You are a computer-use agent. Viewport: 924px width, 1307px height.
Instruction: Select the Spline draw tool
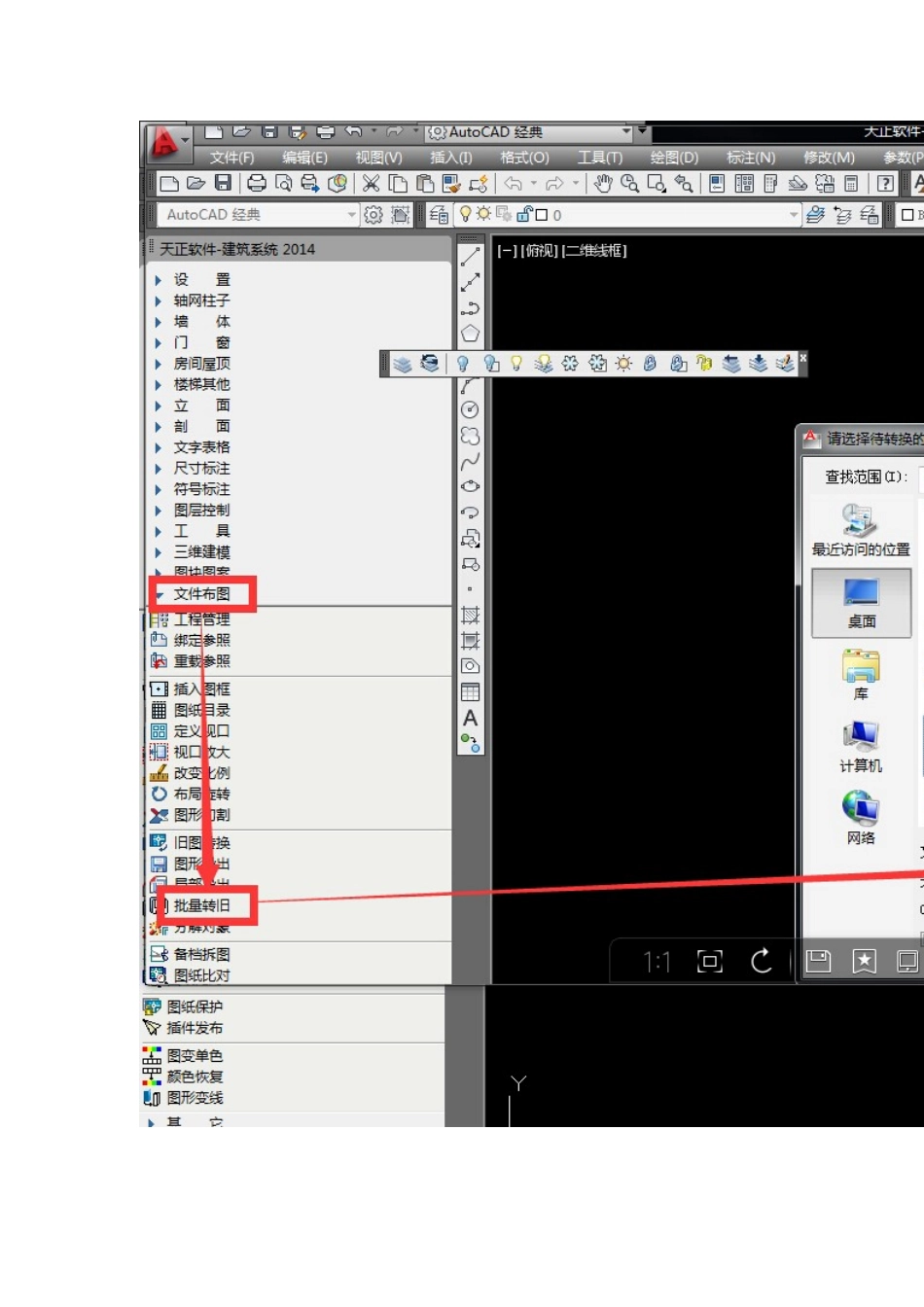tap(471, 461)
